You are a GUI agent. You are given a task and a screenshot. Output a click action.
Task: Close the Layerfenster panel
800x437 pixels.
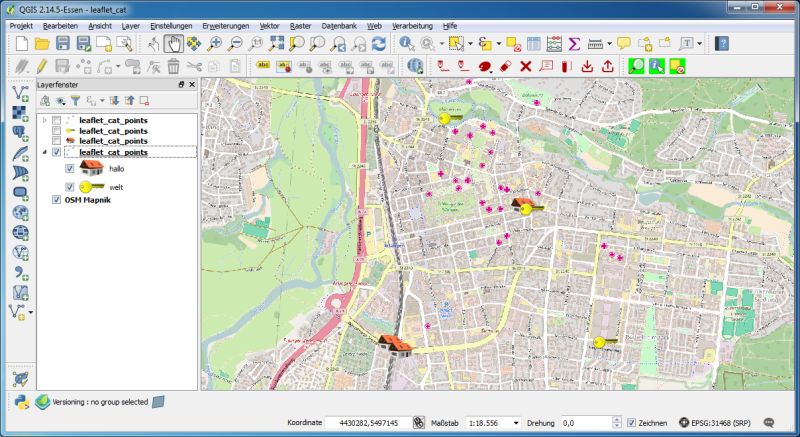(x=192, y=85)
